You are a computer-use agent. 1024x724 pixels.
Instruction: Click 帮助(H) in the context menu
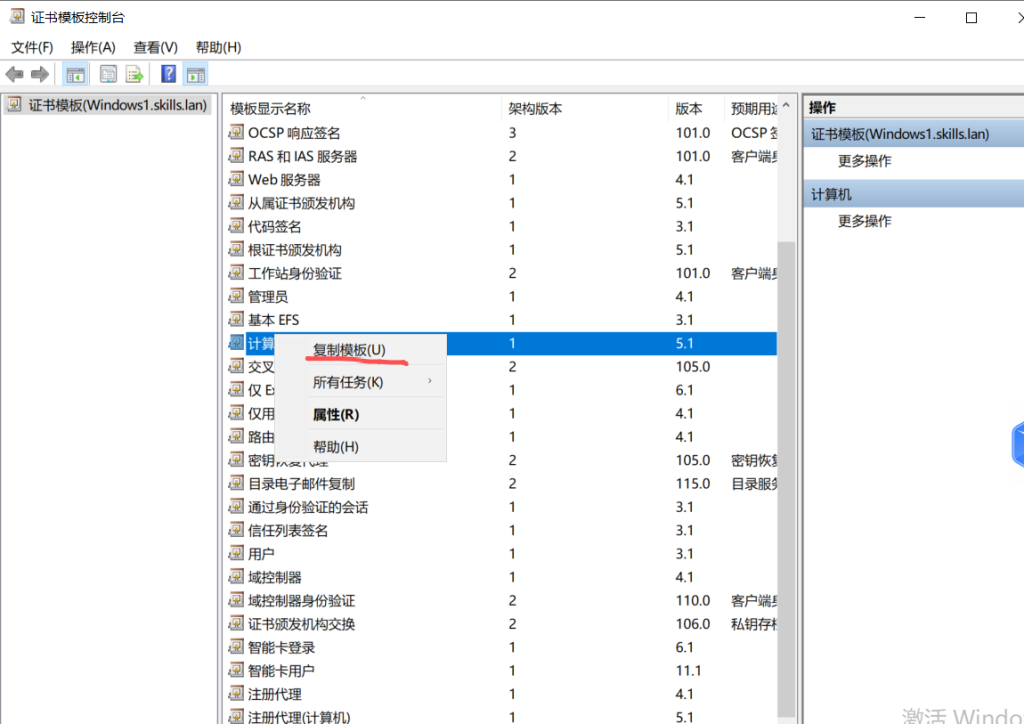pos(336,446)
